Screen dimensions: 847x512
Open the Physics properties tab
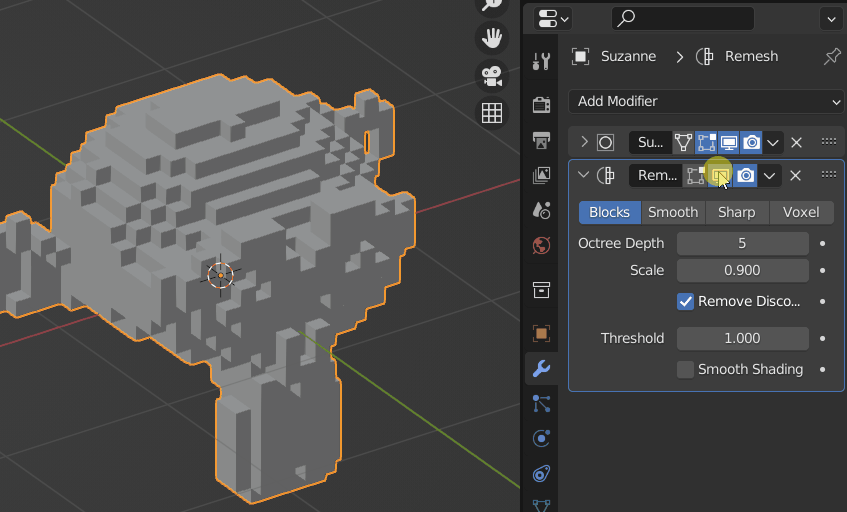[x=541, y=438]
